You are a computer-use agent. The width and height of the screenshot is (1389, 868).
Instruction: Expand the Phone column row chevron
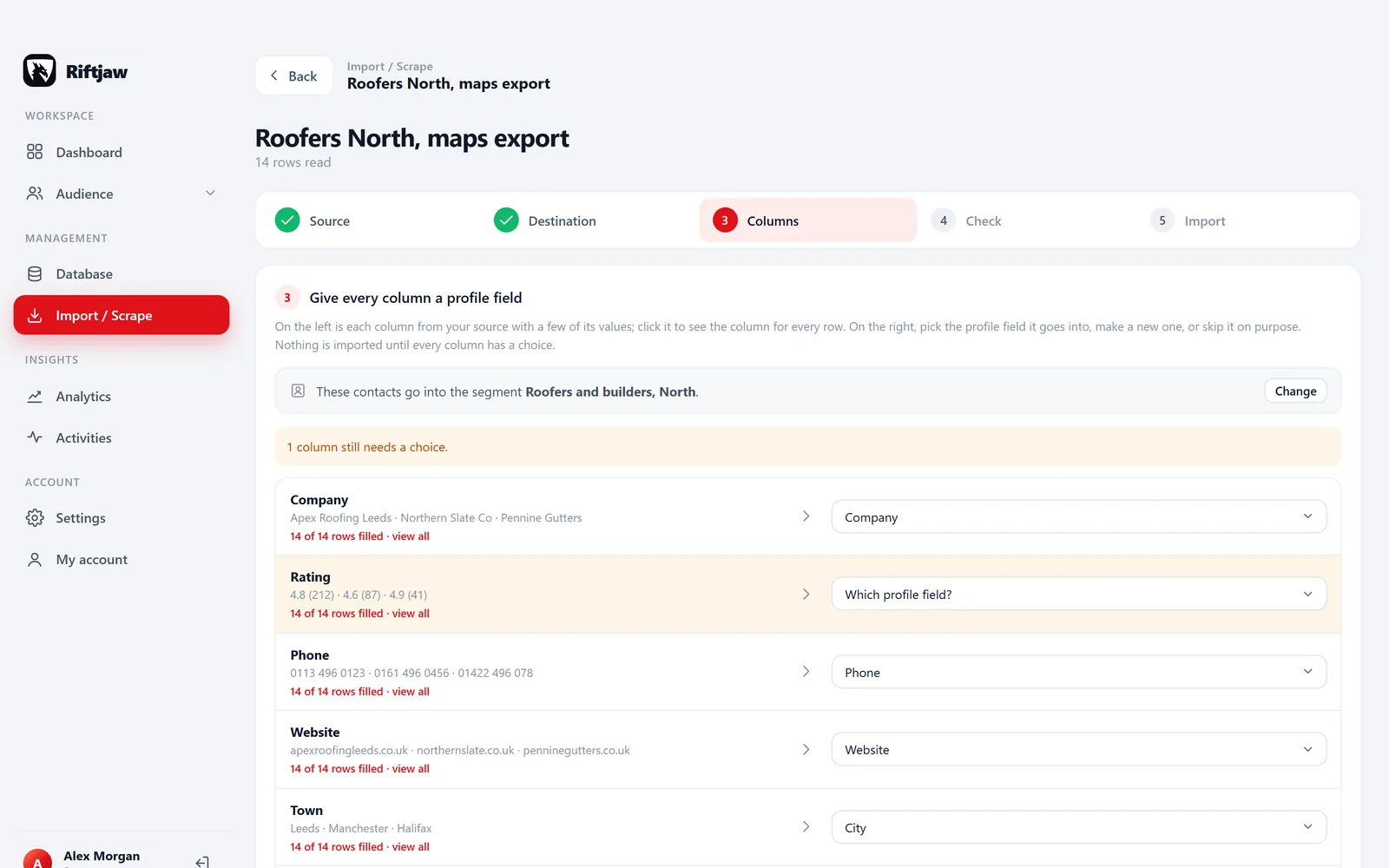[x=806, y=671]
